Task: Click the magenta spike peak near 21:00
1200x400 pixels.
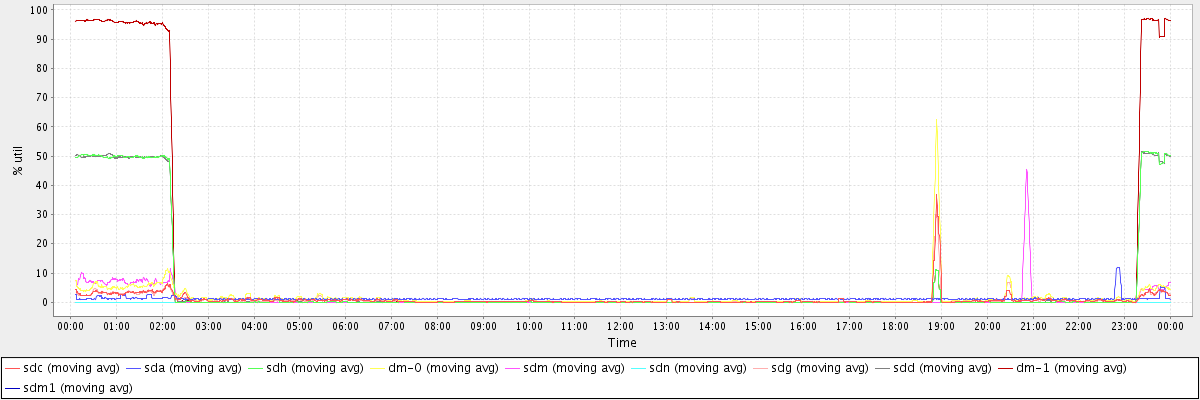Action: pyautogui.click(x=1027, y=170)
